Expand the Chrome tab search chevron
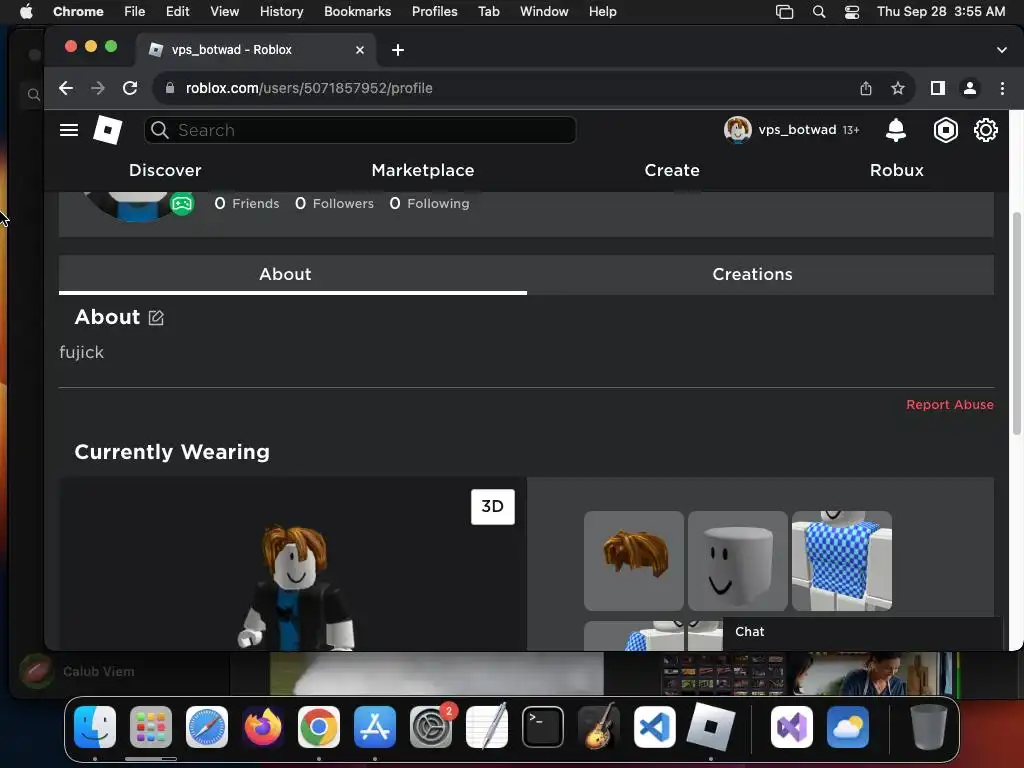The height and width of the screenshot is (768, 1024). tap(1001, 50)
